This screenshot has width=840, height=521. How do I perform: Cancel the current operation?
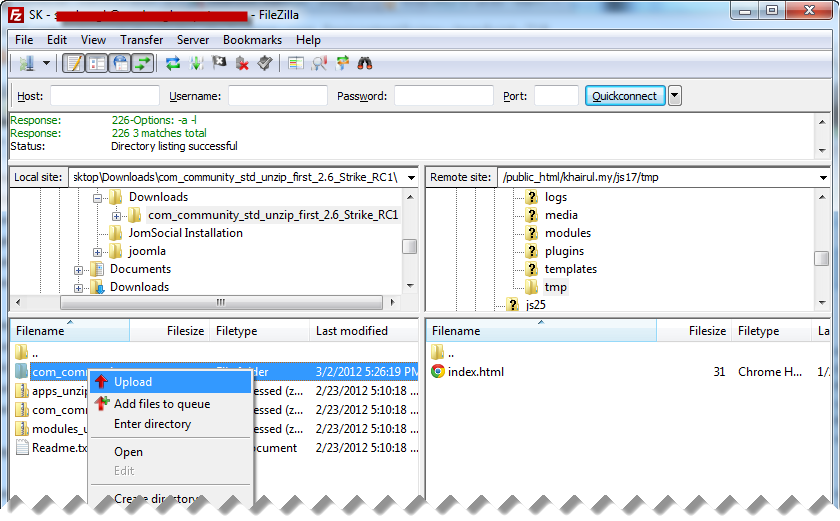[x=219, y=63]
